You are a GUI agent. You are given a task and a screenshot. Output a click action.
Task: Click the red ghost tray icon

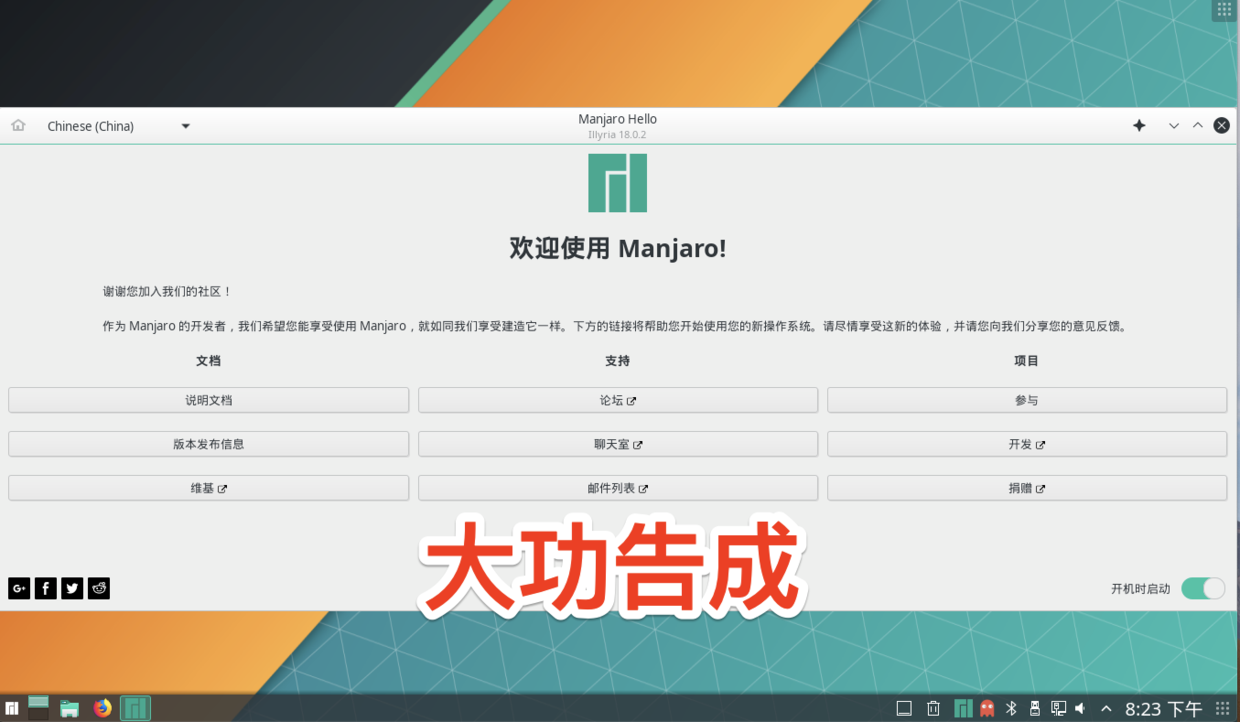point(987,709)
